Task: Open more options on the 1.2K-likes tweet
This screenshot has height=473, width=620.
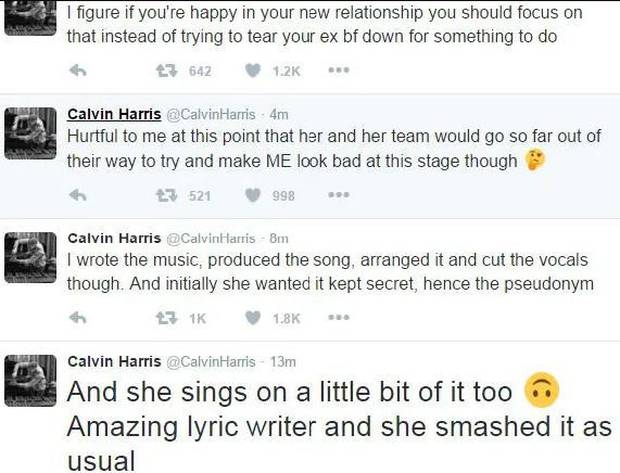Action: click(339, 70)
